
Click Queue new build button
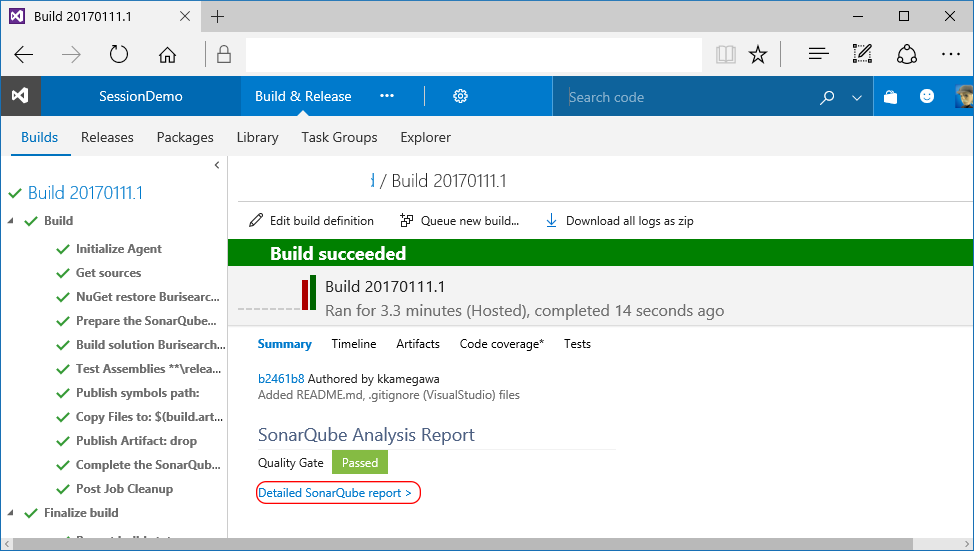click(459, 221)
